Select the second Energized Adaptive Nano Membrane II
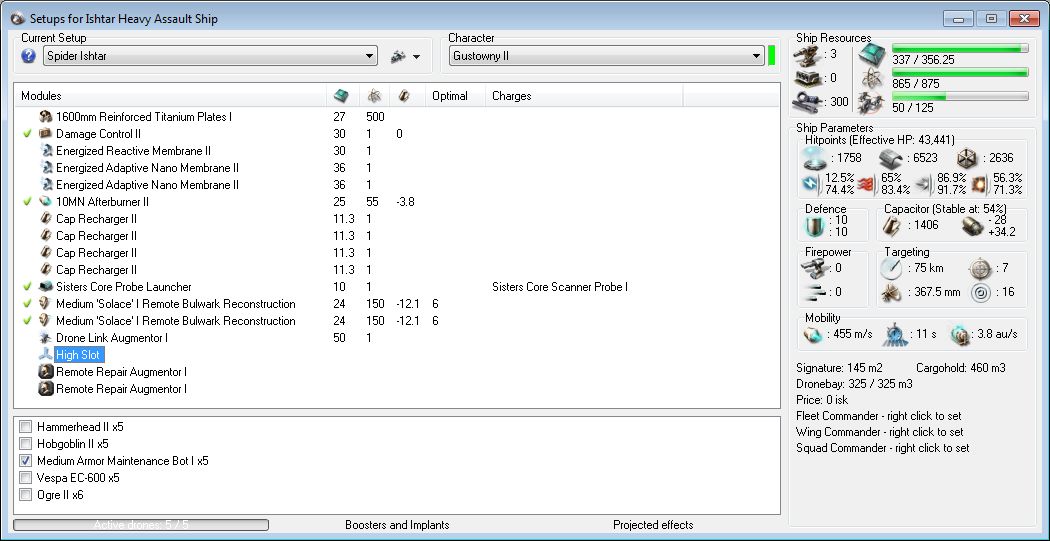This screenshot has height=541, width=1050. coord(147,185)
